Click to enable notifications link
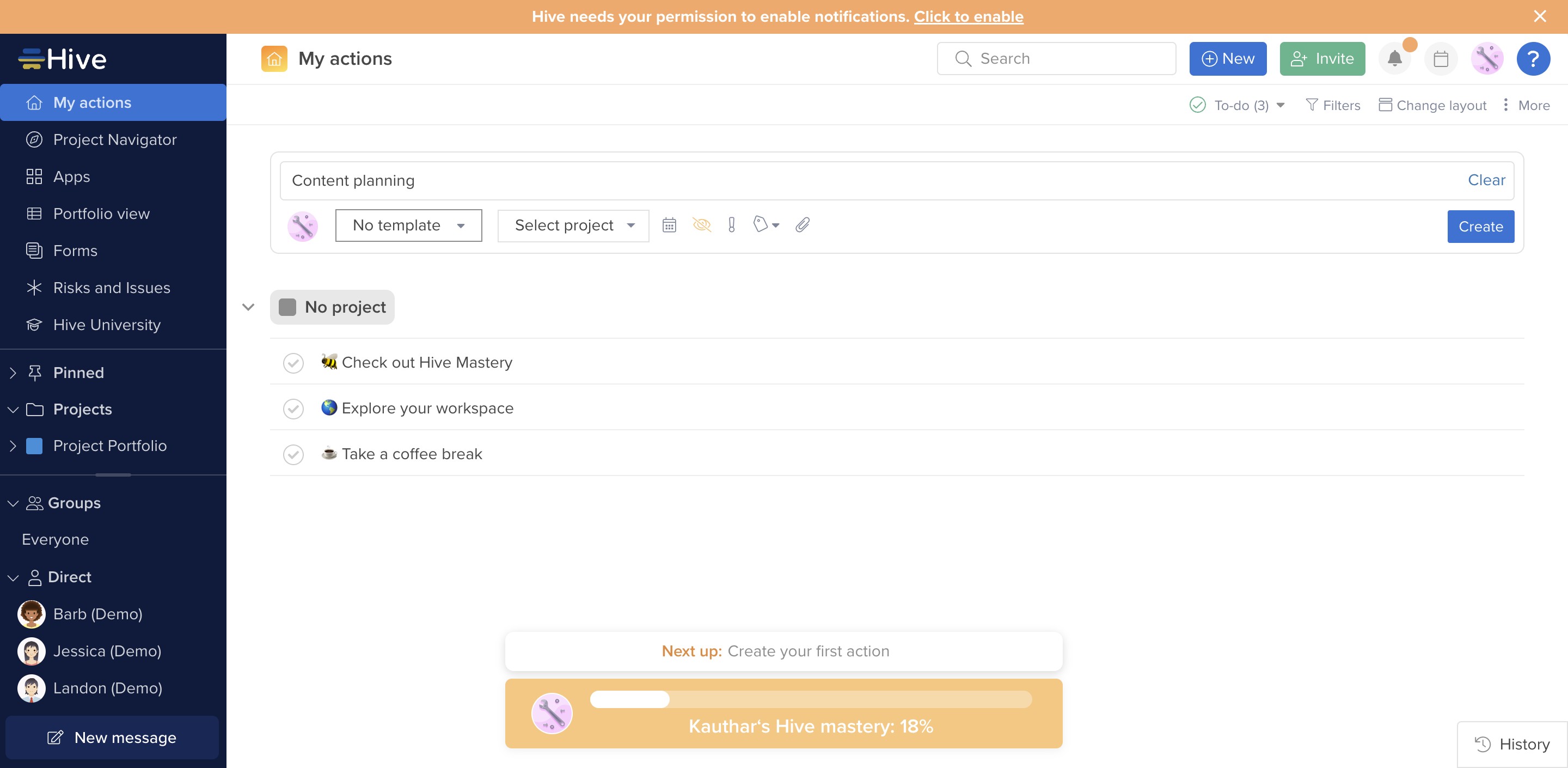Viewport: 1568px width, 768px height. (x=968, y=16)
